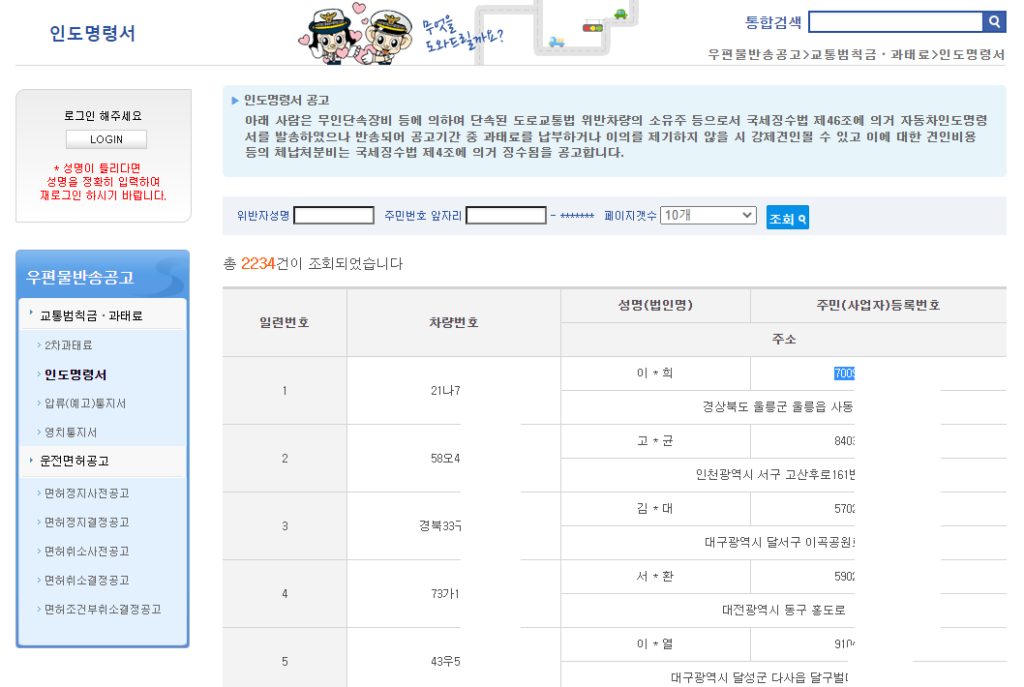Open 면허정지사전공고 in sidebar
The height and width of the screenshot is (687, 1024).
click(86, 493)
